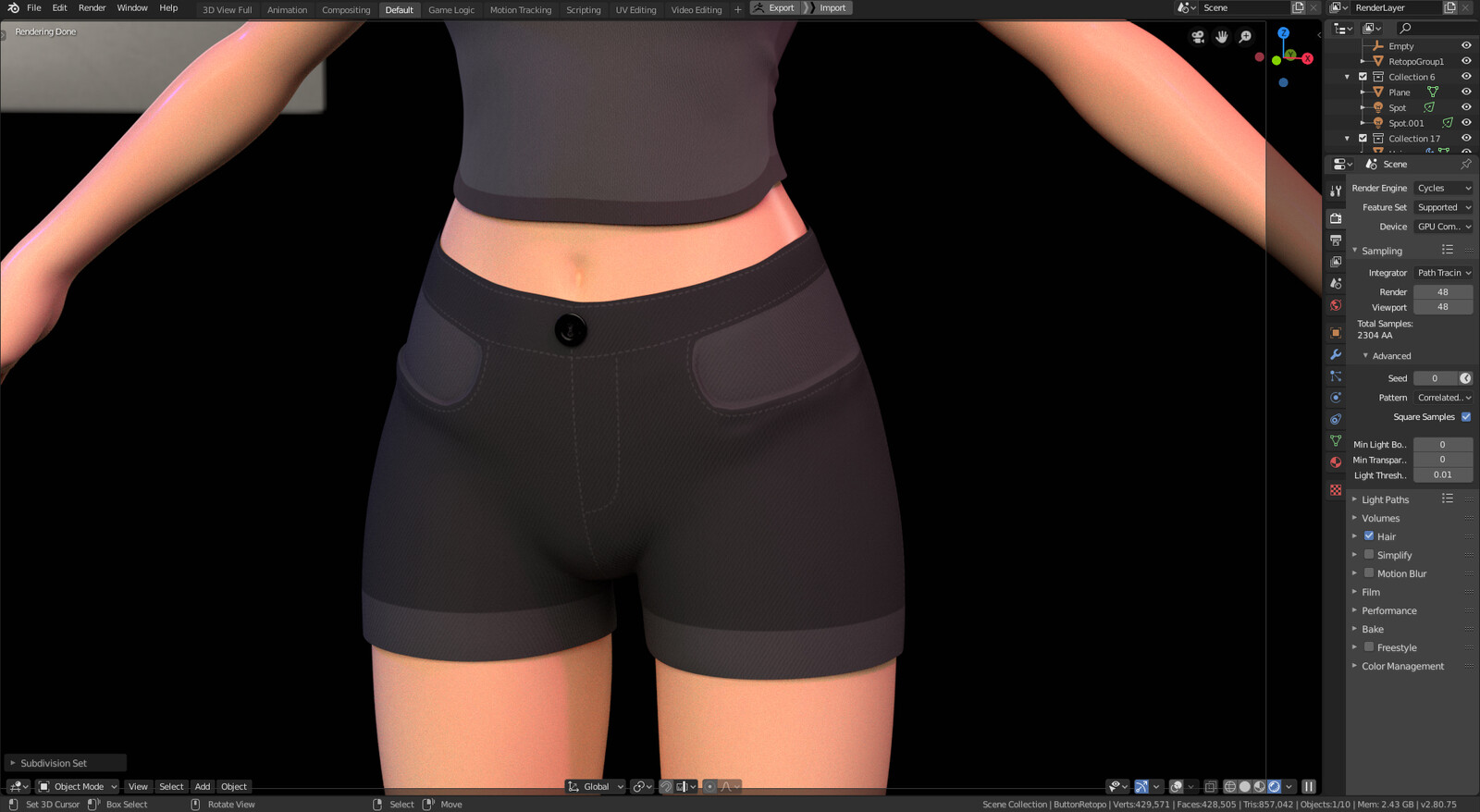Screen dimensions: 1480x812
Task: Pin the Scene properties panel
Action: click(x=1466, y=164)
